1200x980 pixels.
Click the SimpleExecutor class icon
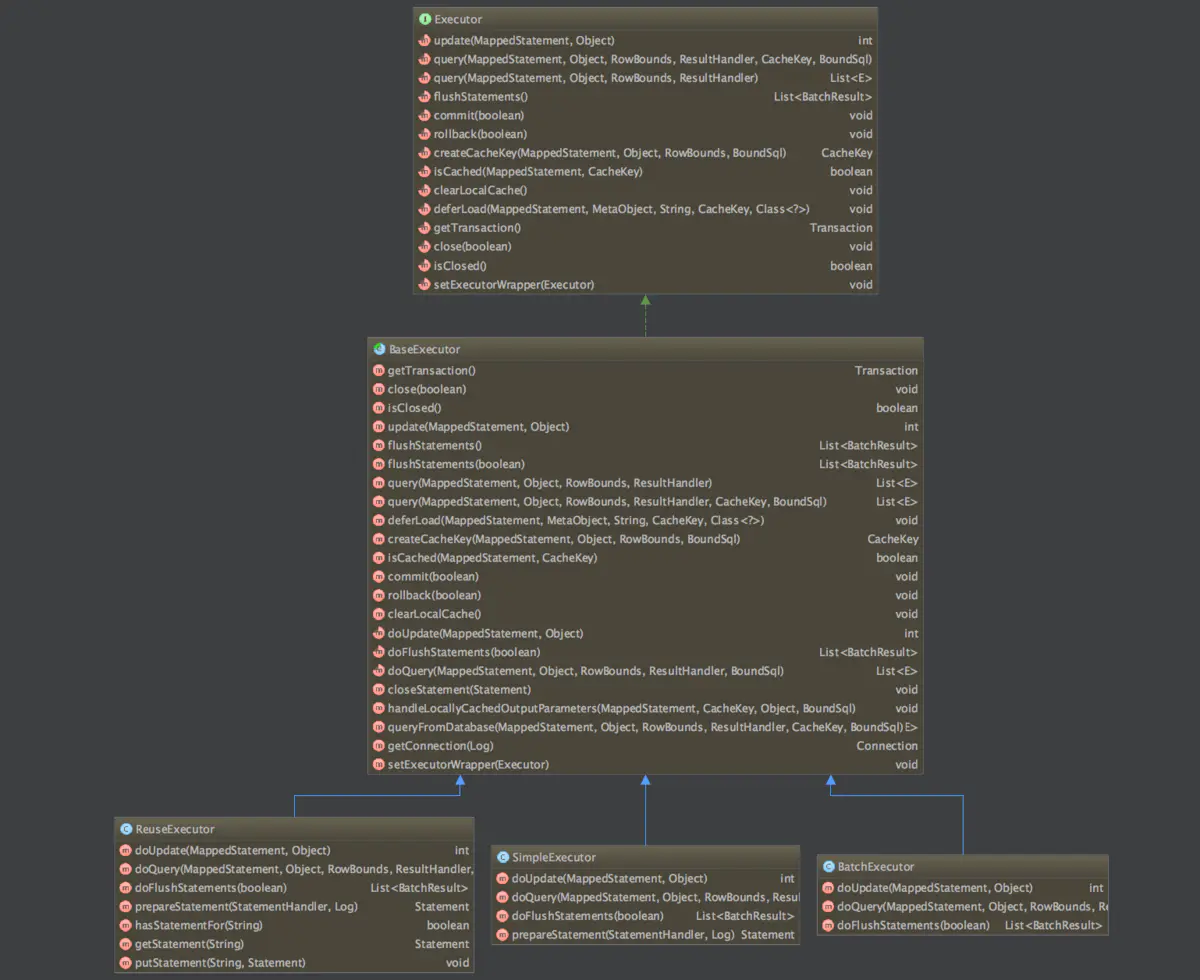click(502, 857)
